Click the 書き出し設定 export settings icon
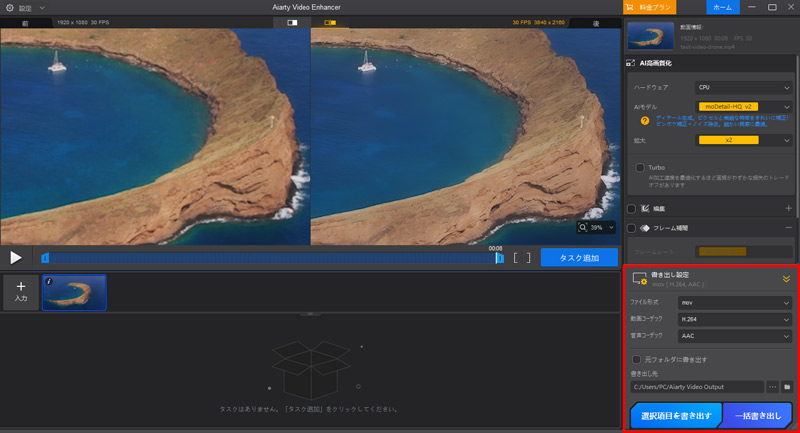800x433 pixels. click(640, 278)
